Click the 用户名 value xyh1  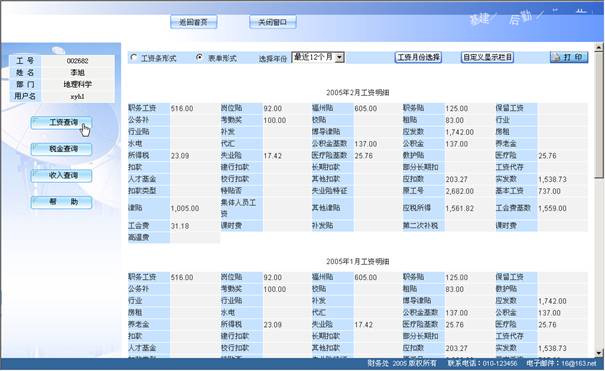[78, 96]
